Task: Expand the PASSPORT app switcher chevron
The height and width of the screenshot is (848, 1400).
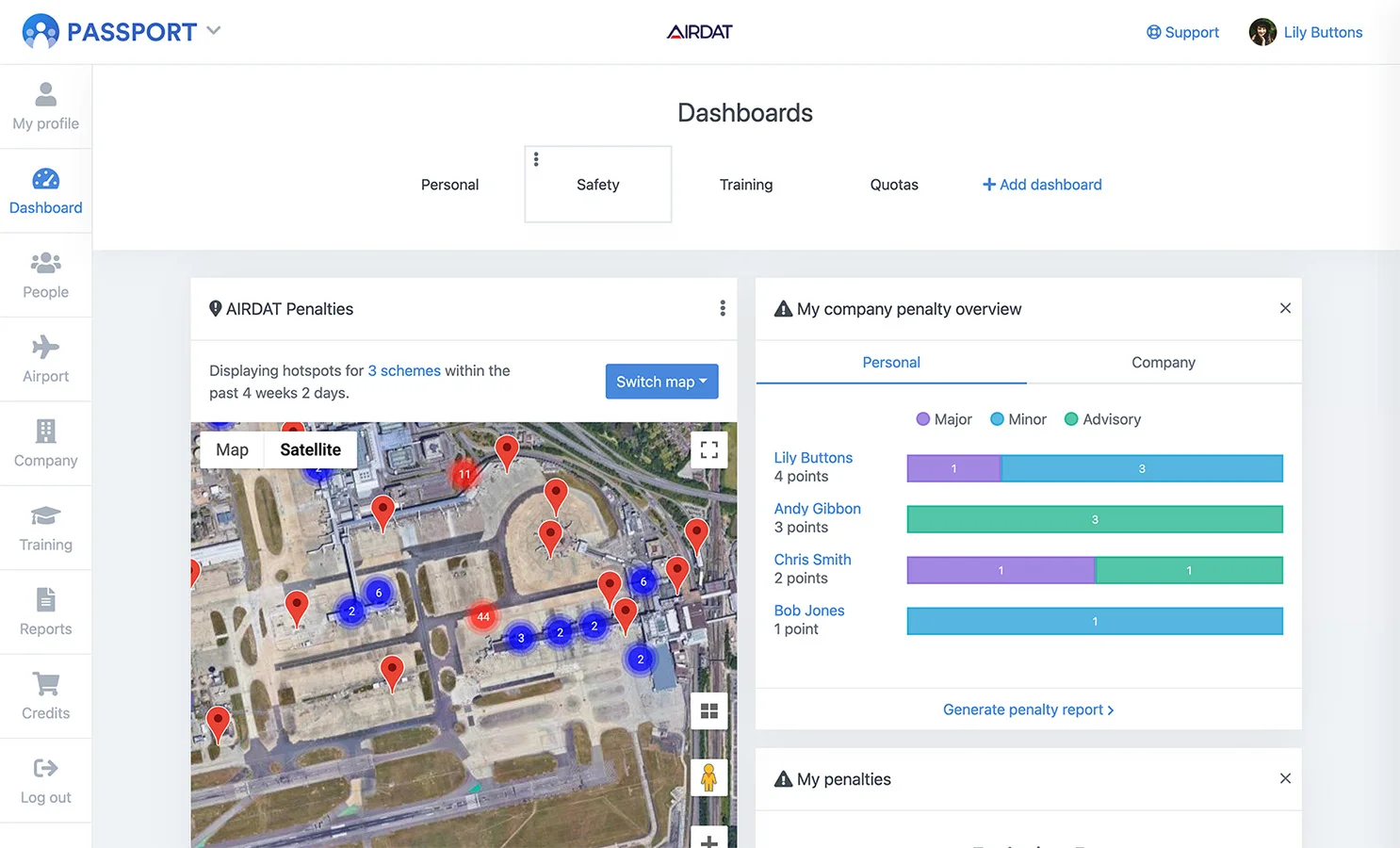Action: (214, 30)
